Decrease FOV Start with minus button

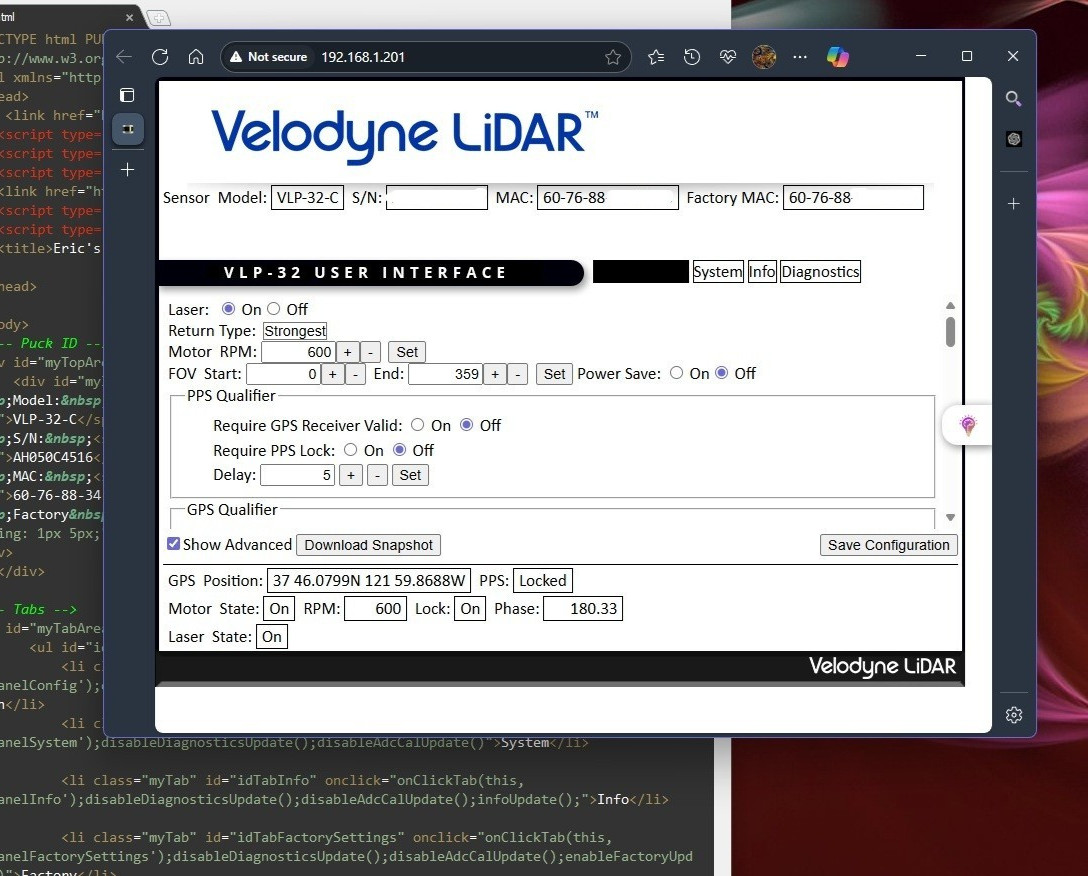[x=355, y=374]
